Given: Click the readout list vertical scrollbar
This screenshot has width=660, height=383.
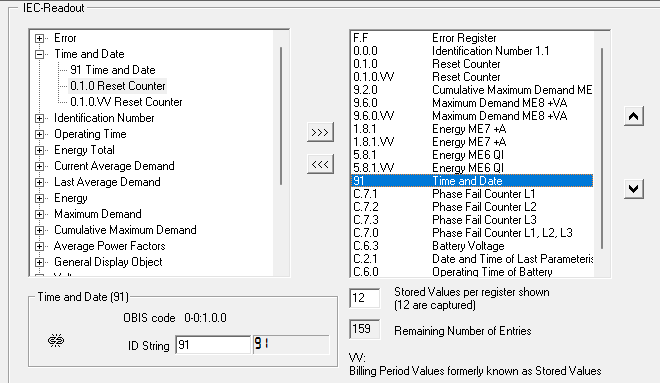Looking at the screenshot, I should click(602, 148).
